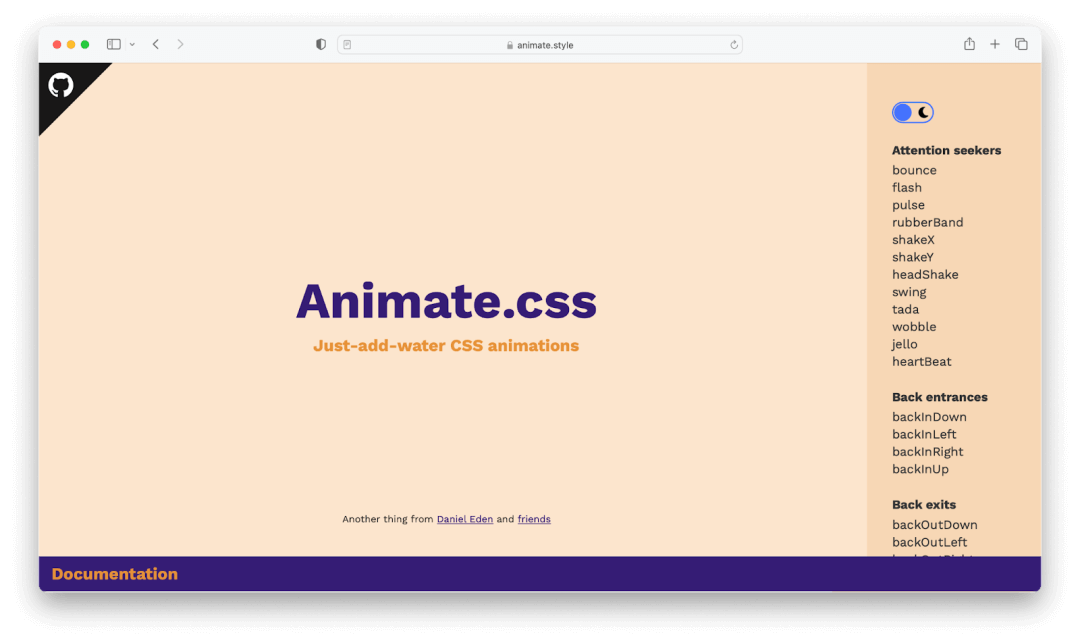Visit the Daniel Eden link
1080x643 pixels.
coord(465,519)
